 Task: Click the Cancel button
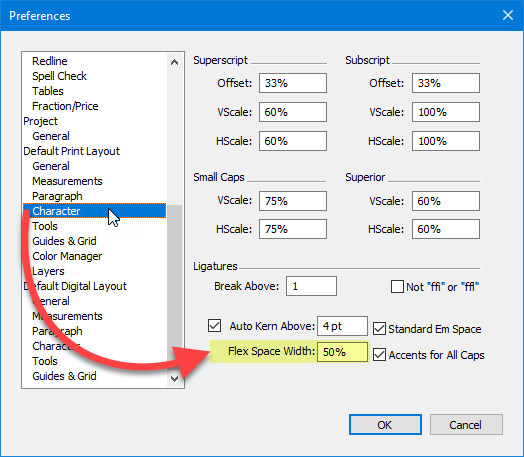click(466, 425)
